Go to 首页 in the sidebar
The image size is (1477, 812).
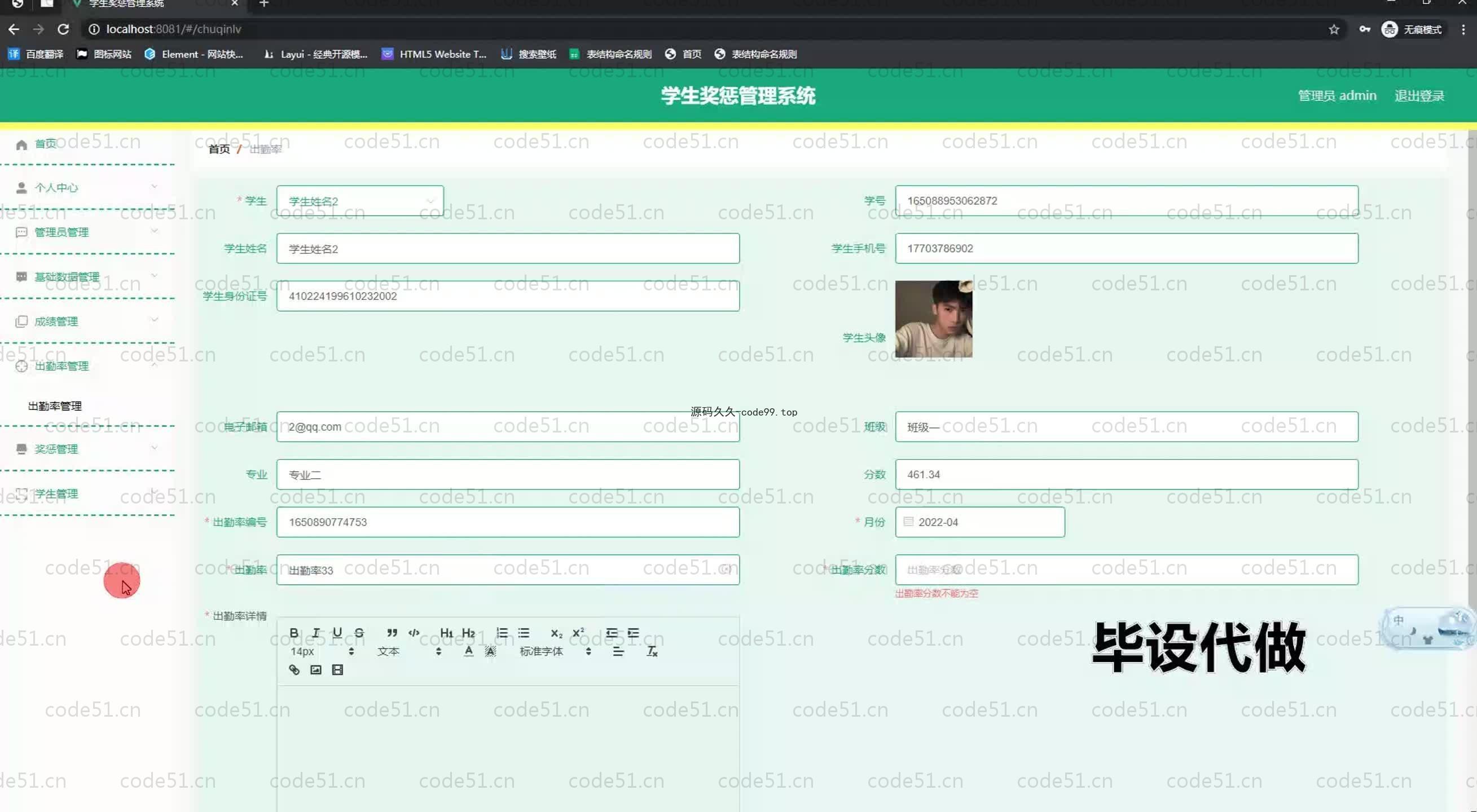[x=45, y=144]
